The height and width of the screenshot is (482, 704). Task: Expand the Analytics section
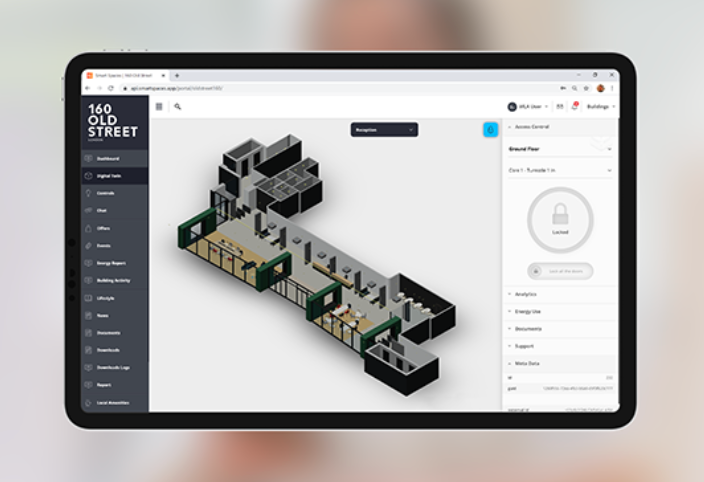tap(560, 294)
